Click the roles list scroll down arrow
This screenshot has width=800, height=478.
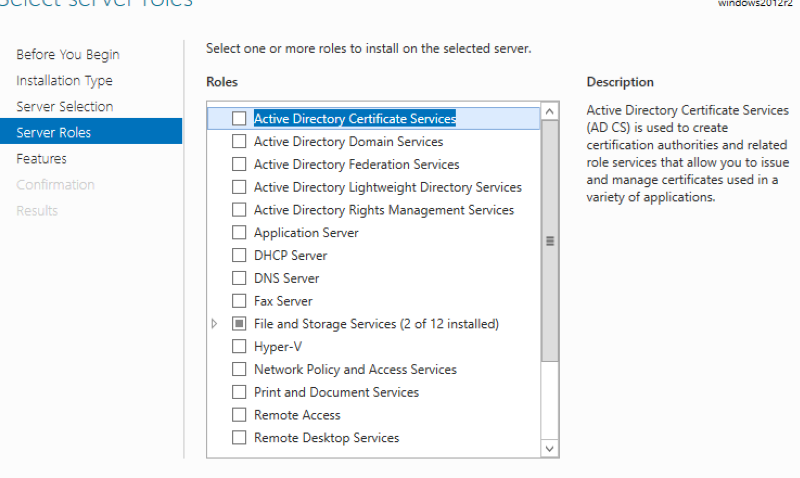pyautogui.click(x=549, y=448)
